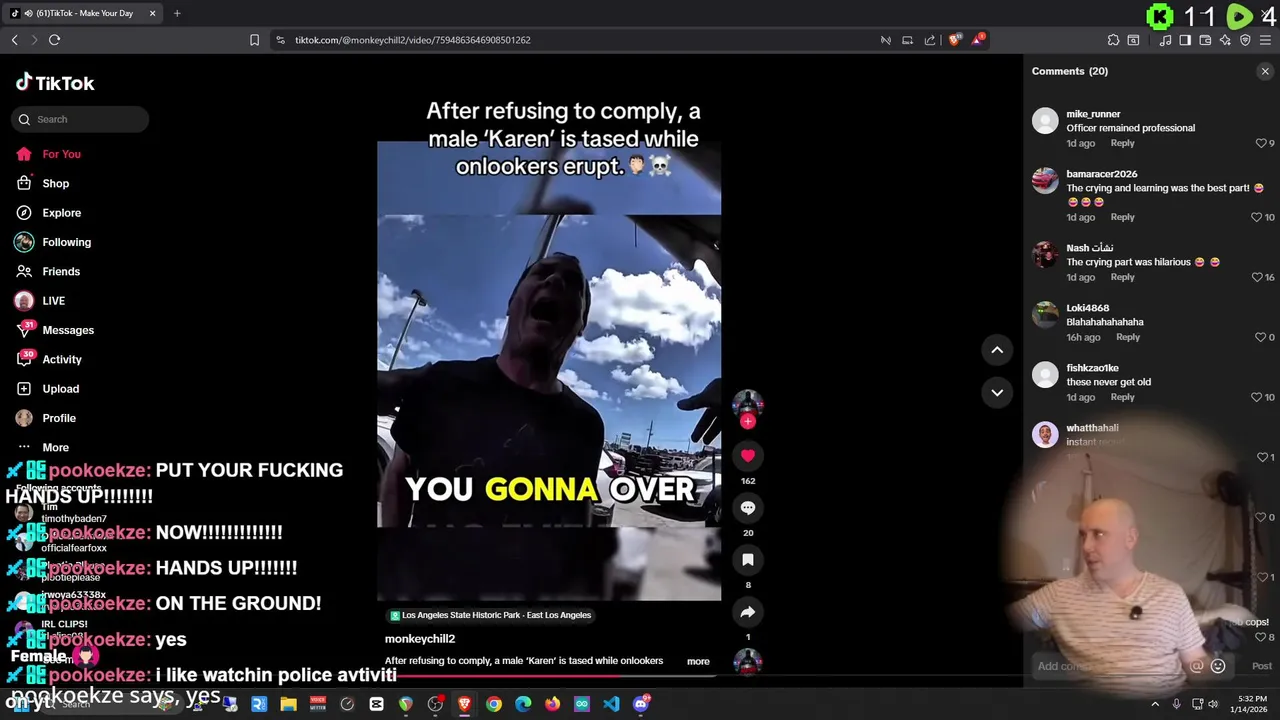Like Loki4868's comment
This screenshot has height=720, width=1280.
(x=1261, y=337)
